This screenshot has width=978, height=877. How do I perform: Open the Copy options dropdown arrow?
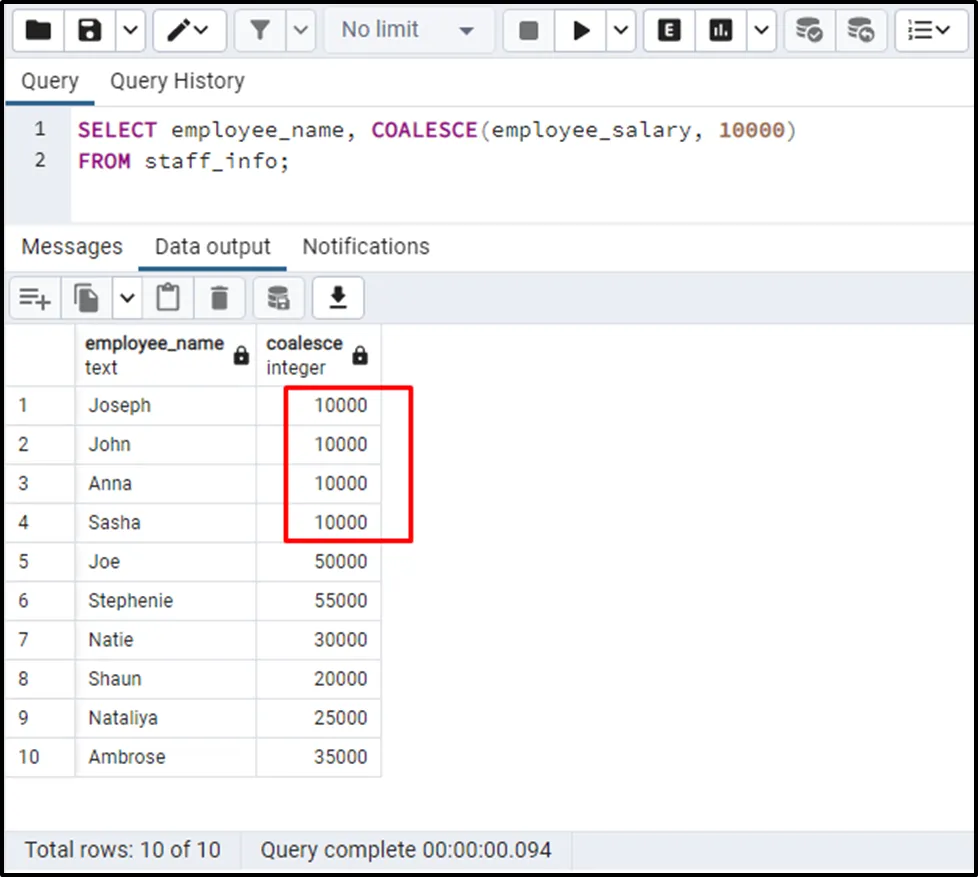127,297
